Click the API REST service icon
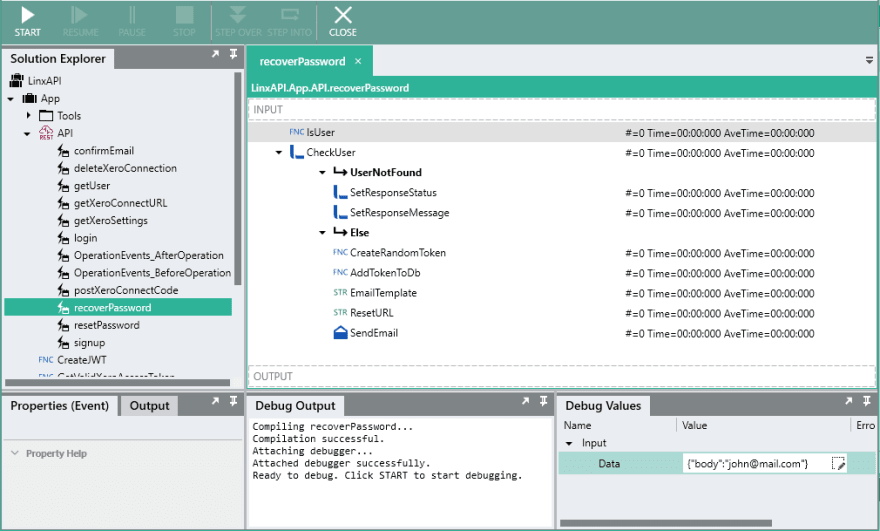This screenshot has height=531, width=880. [x=45, y=133]
